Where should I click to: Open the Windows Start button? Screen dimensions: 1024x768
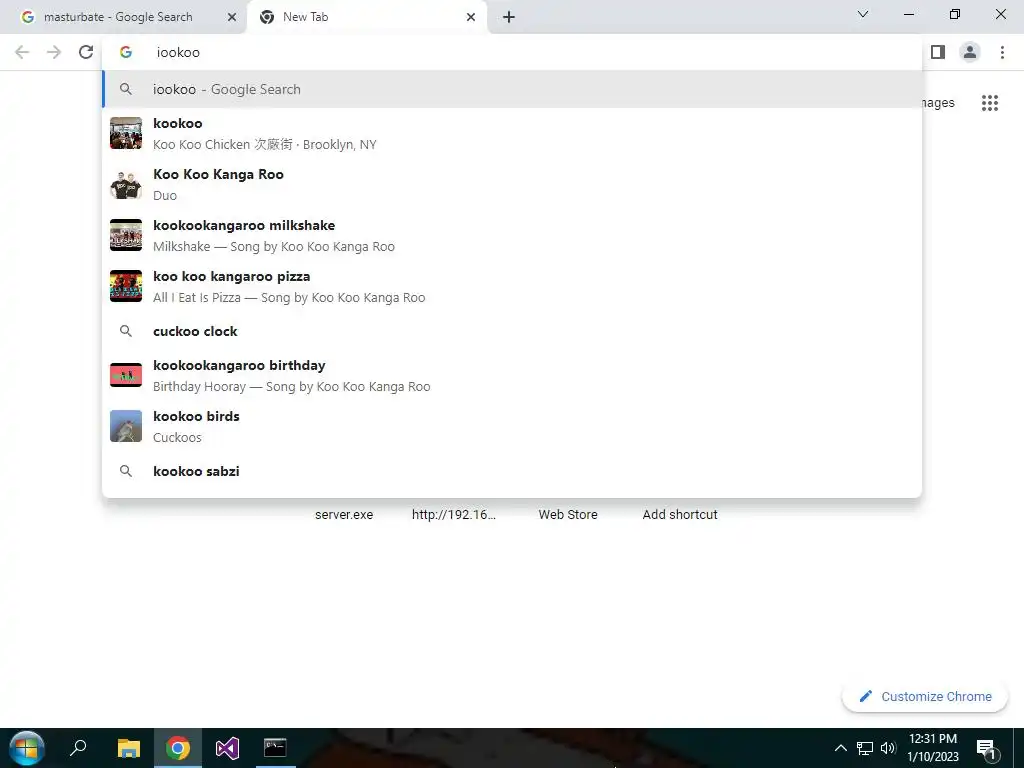27,748
